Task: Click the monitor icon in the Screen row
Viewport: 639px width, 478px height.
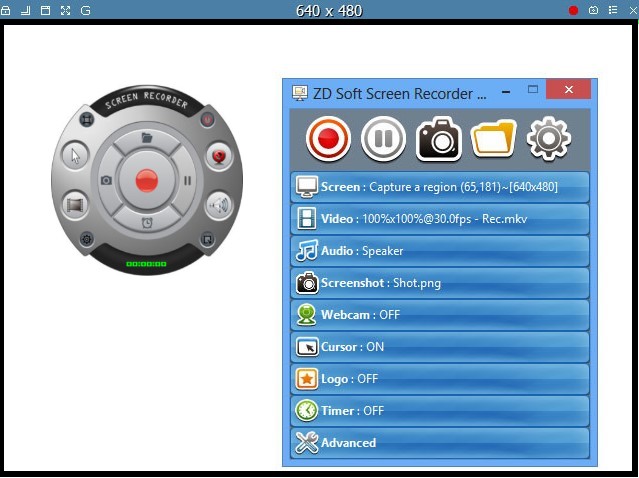Action: point(306,187)
